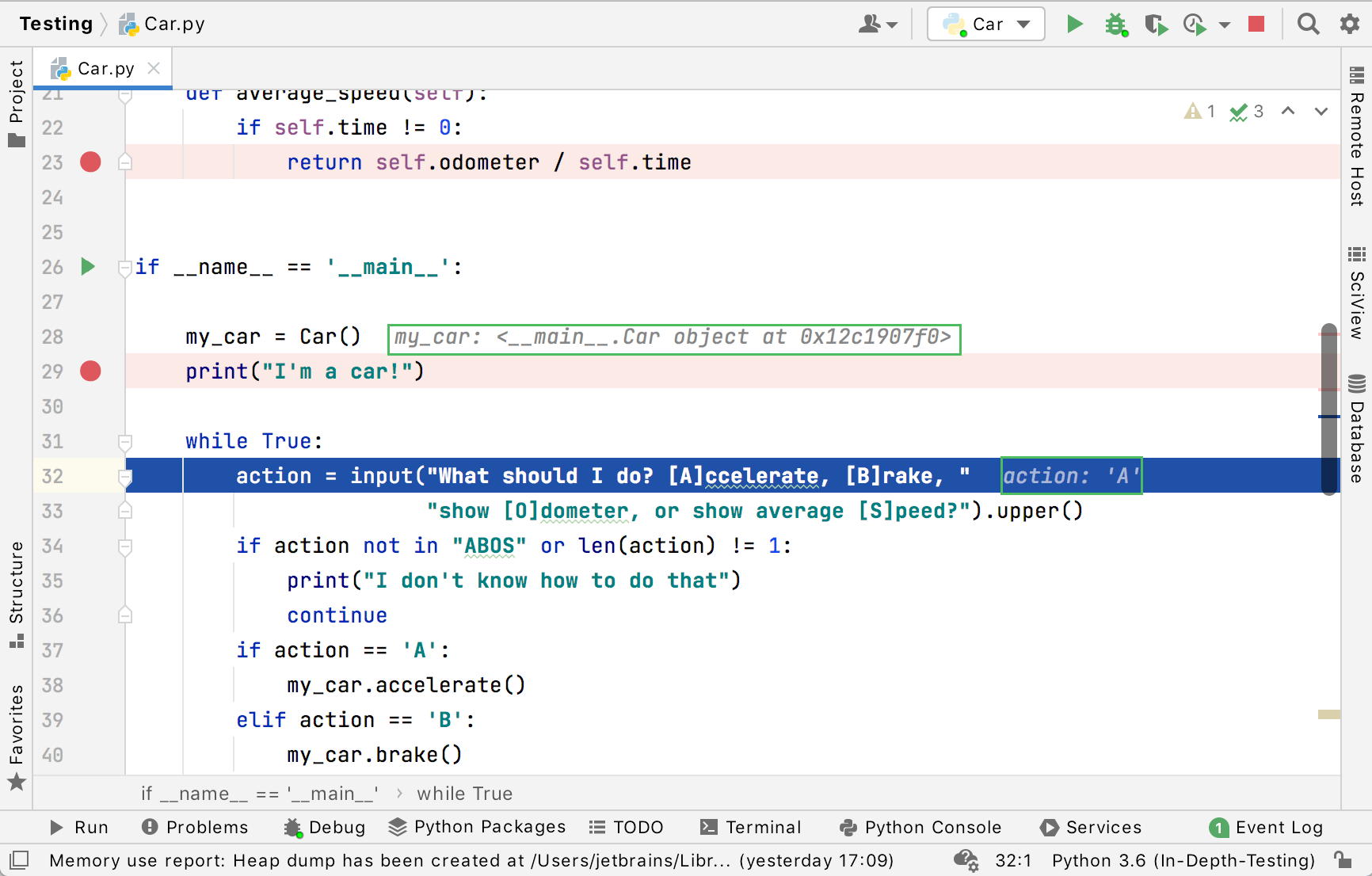Screen dimensions: 1372x876
Task: Remove the breakpoint on line 29
Action: pyautogui.click(x=90, y=371)
